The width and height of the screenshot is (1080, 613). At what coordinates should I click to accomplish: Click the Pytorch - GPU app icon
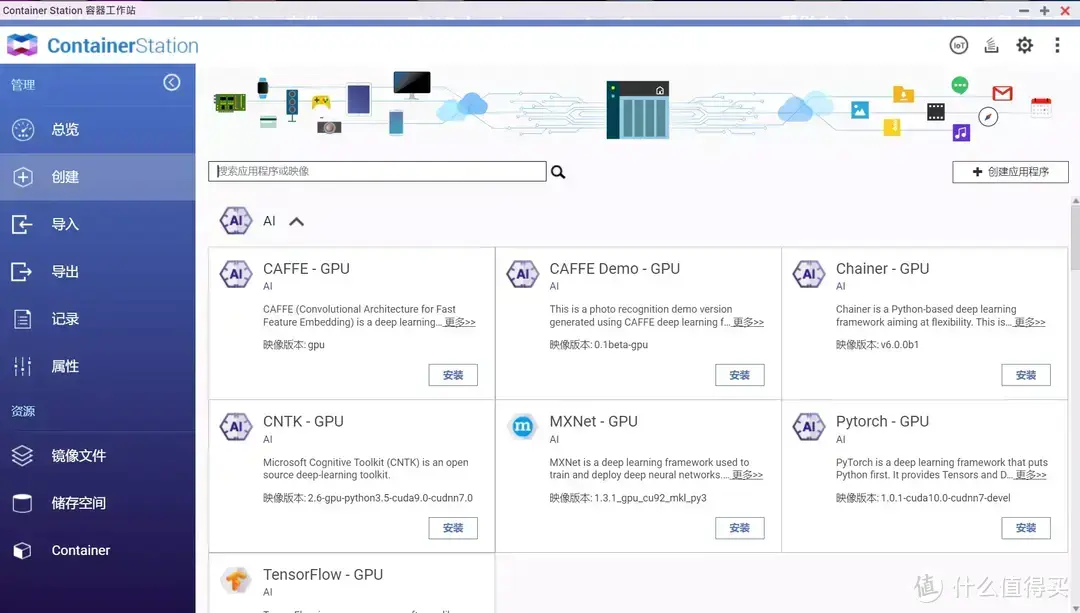click(x=809, y=427)
